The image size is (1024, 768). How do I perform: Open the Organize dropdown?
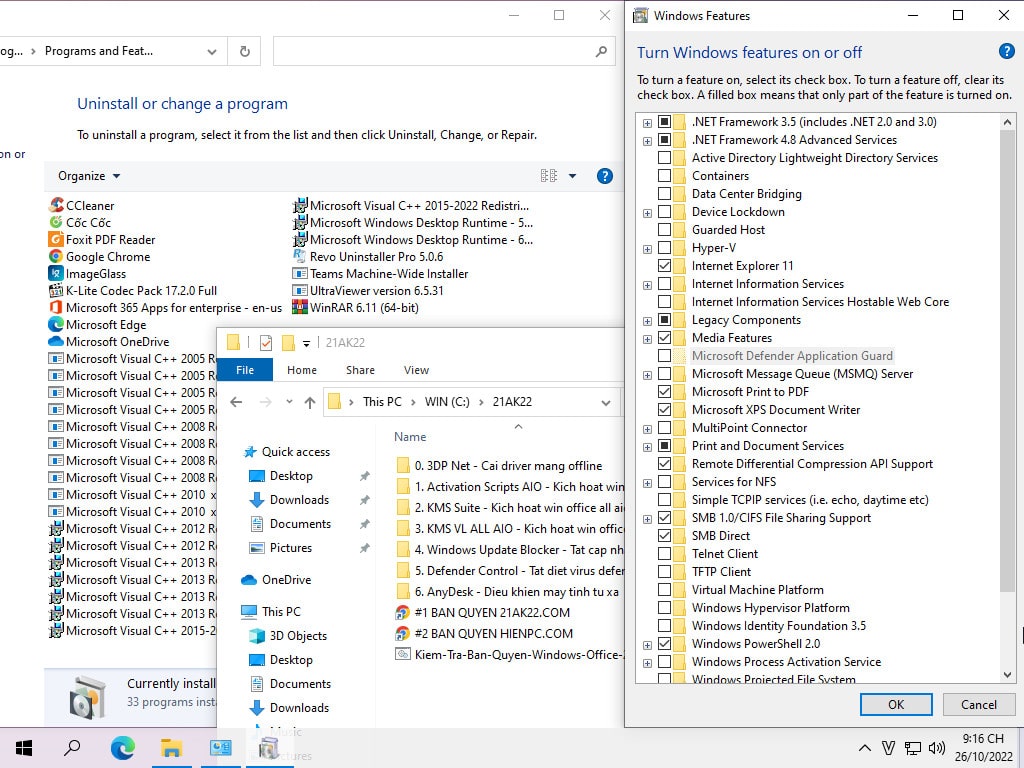[89, 176]
